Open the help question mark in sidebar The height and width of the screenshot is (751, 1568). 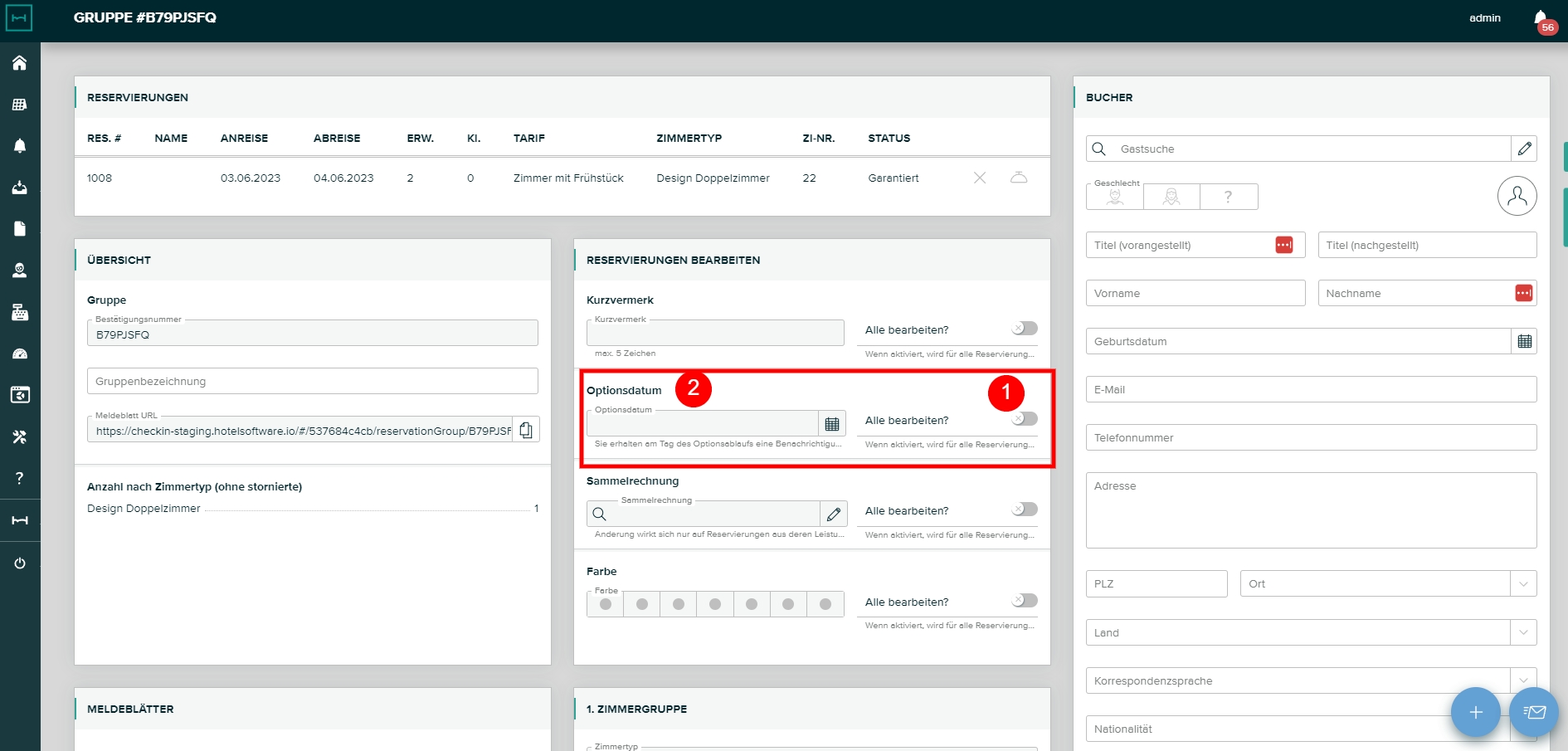click(19, 478)
